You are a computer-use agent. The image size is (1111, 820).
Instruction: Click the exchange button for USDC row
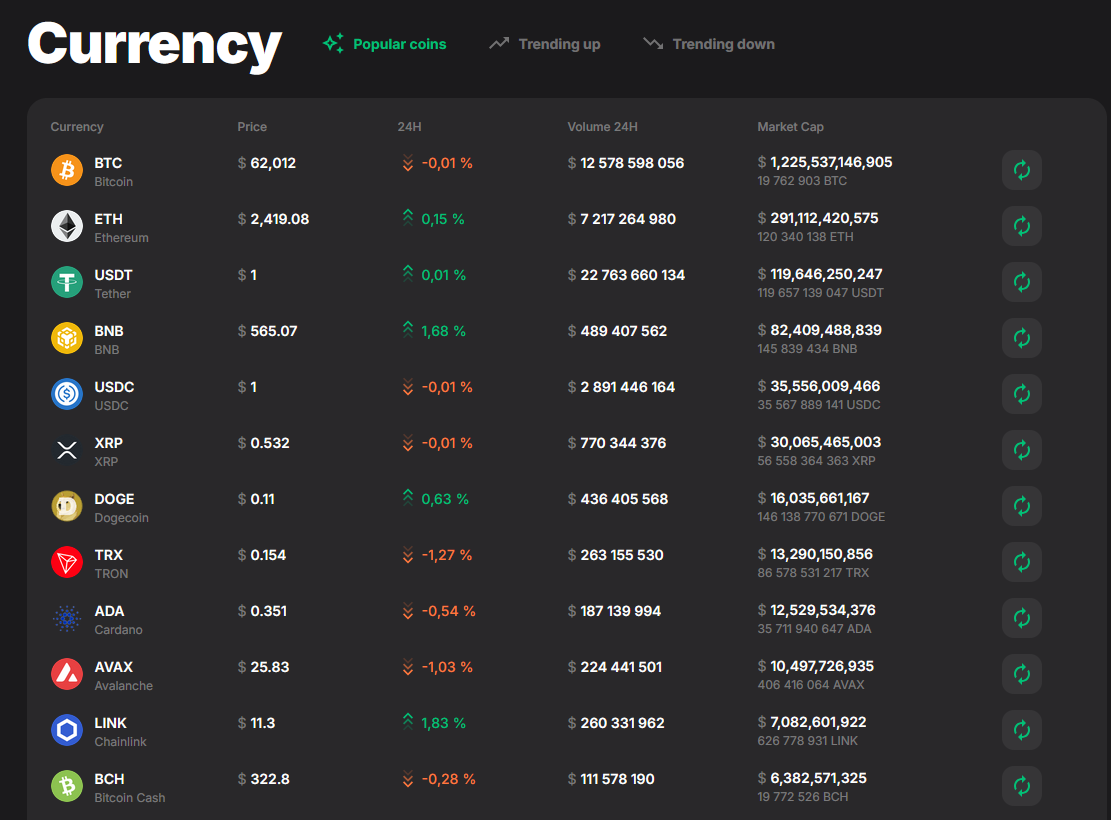point(1022,394)
